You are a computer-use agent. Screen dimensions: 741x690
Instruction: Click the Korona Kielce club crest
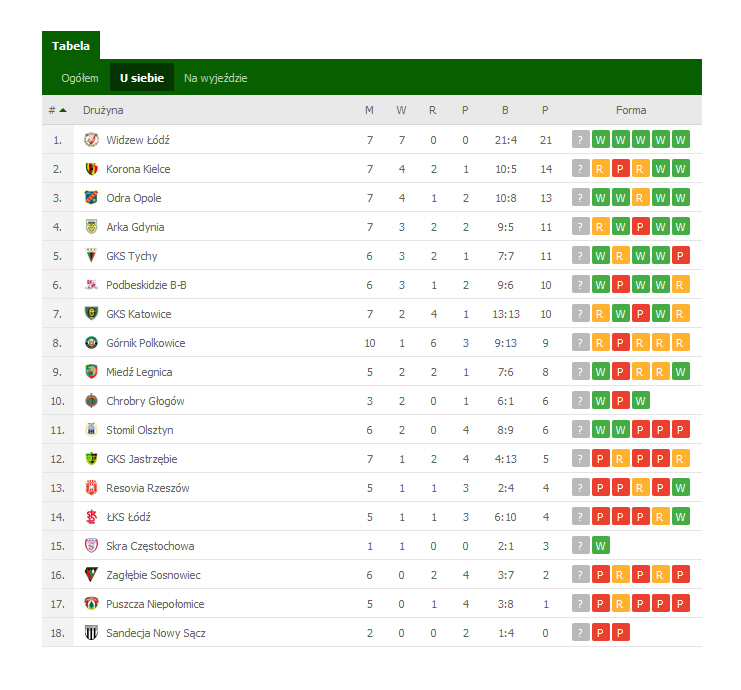point(92,169)
